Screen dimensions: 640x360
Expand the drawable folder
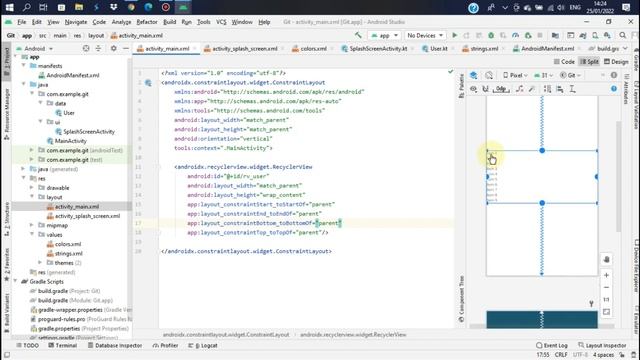coord(32,188)
